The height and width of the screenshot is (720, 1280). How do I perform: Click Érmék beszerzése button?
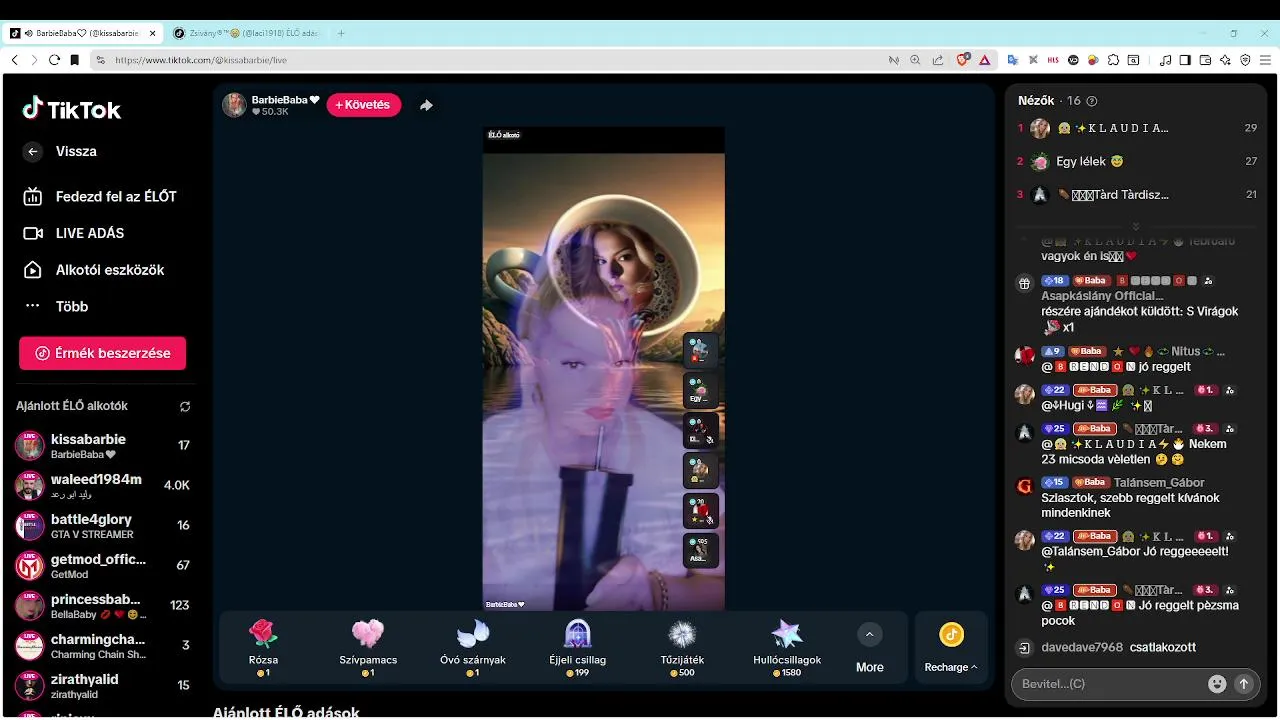click(x=102, y=353)
